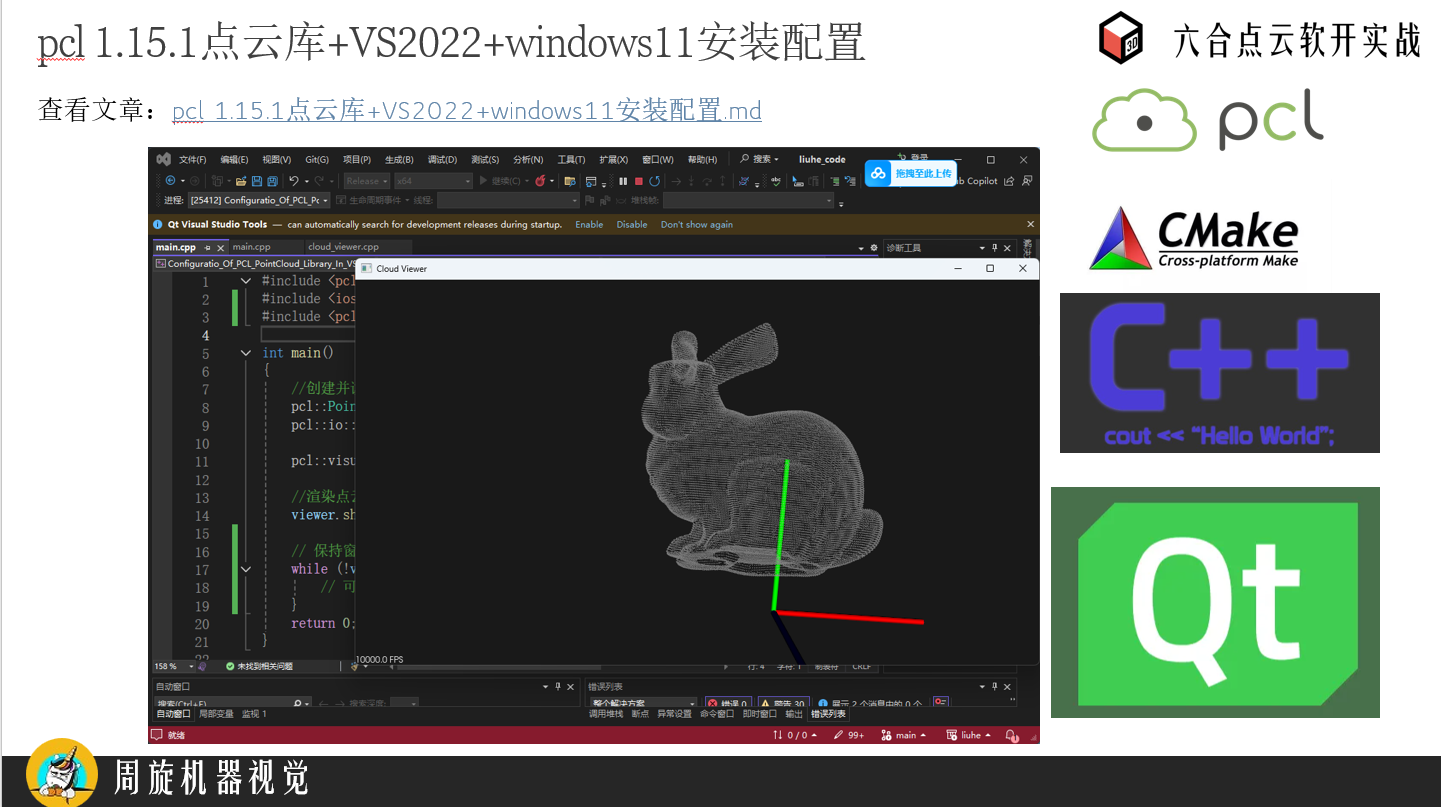Screen dimensions: 1441x807
Task: Pin the main.cpp tab with pin icon
Action: pyautogui.click(x=207, y=247)
